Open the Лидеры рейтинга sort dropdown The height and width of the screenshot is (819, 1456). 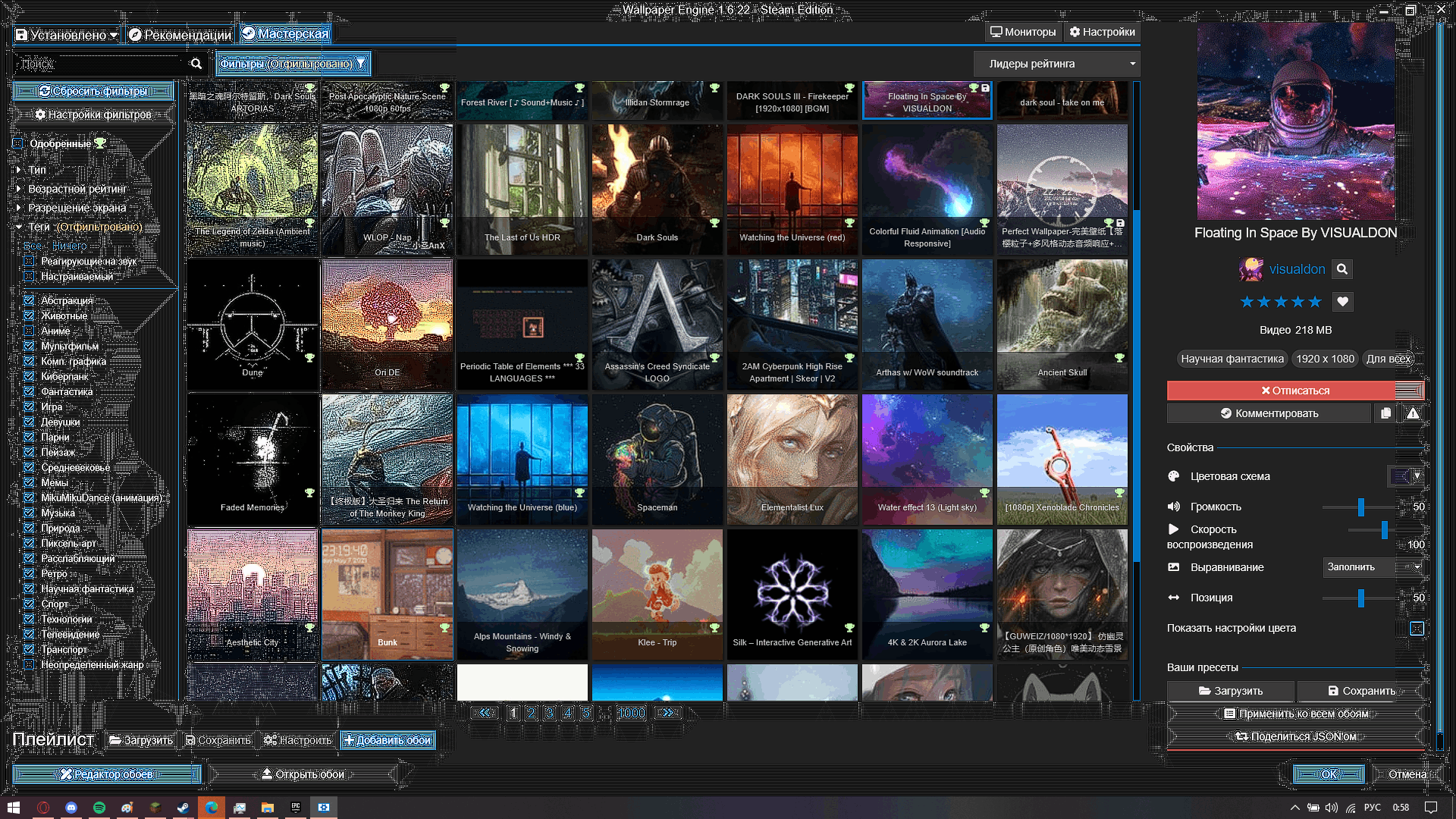coord(1057,64)
